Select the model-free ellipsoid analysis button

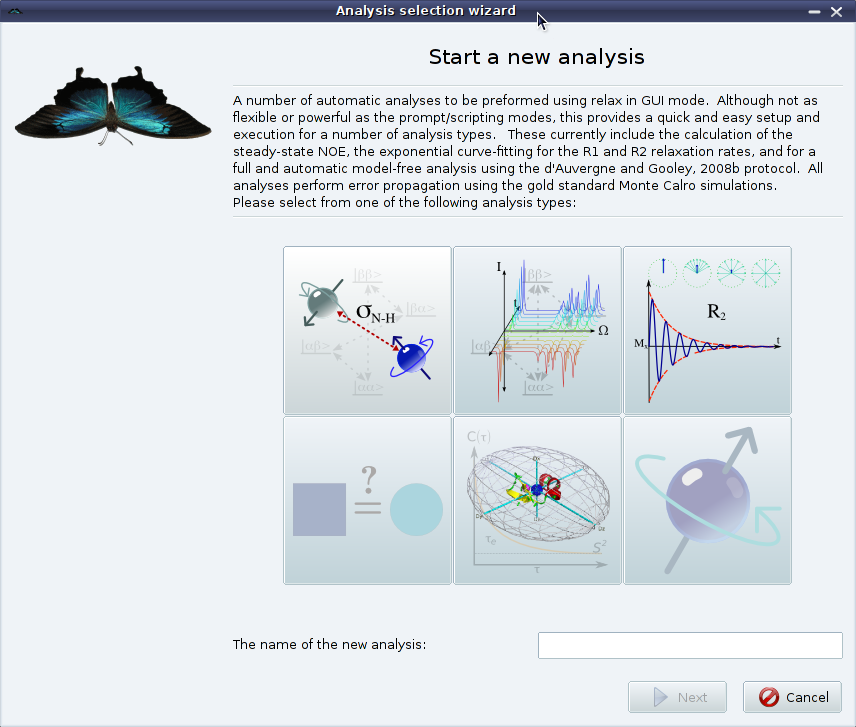(537, 500)
